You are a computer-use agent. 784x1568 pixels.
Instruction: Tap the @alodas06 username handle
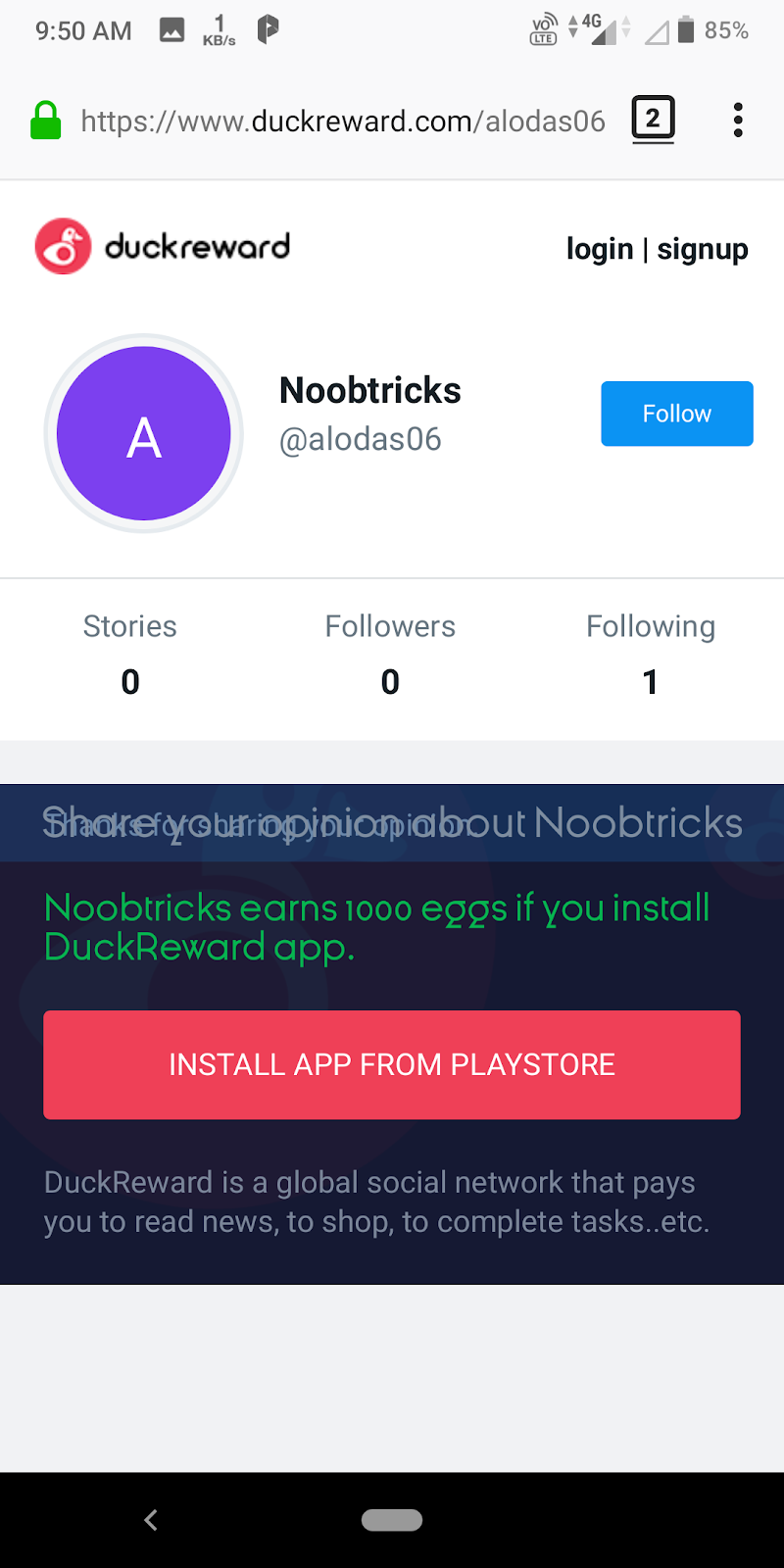361,439
